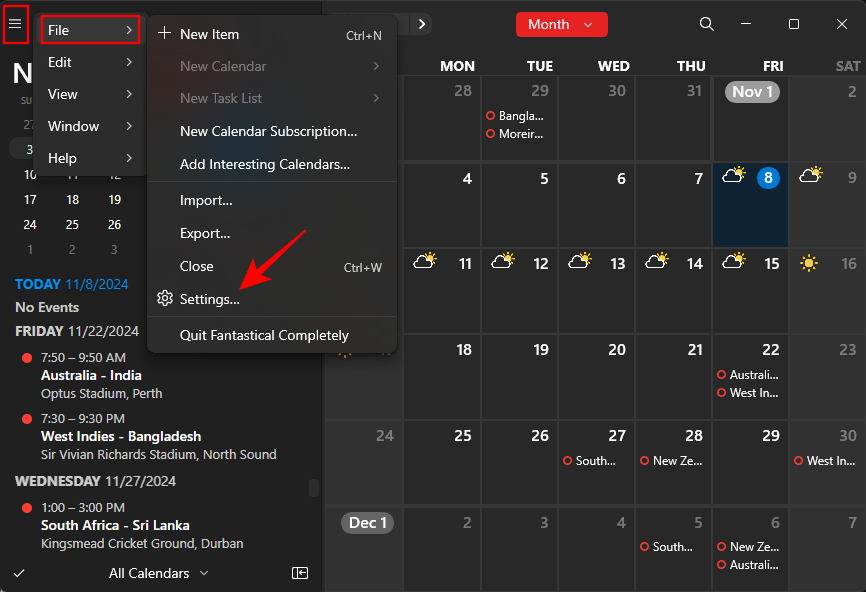Select New Calendar Subscription menu item

pyautogui.click(x=268, y=131)
